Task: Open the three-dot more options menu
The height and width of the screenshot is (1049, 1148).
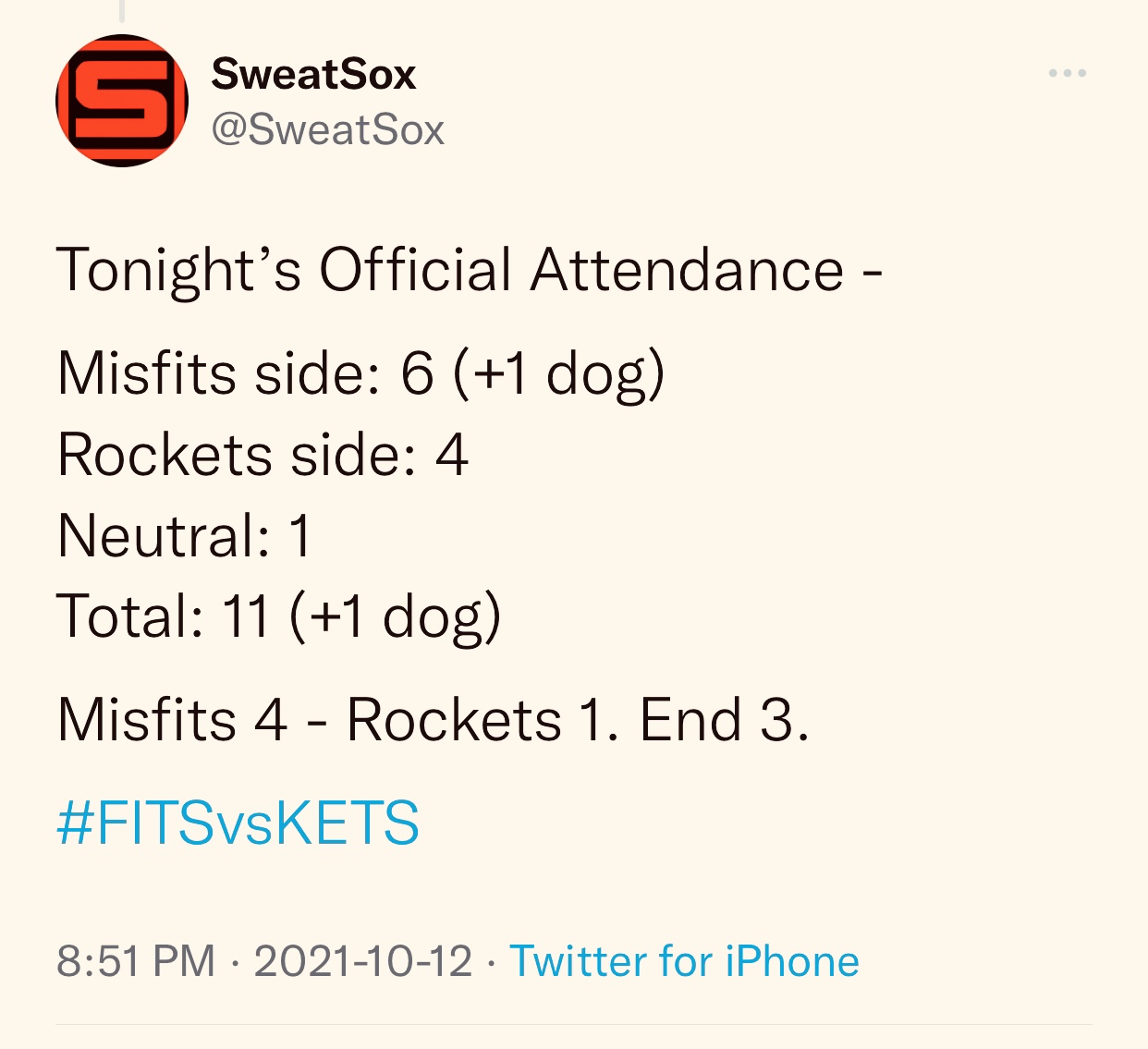Action: click(1068, 73)
